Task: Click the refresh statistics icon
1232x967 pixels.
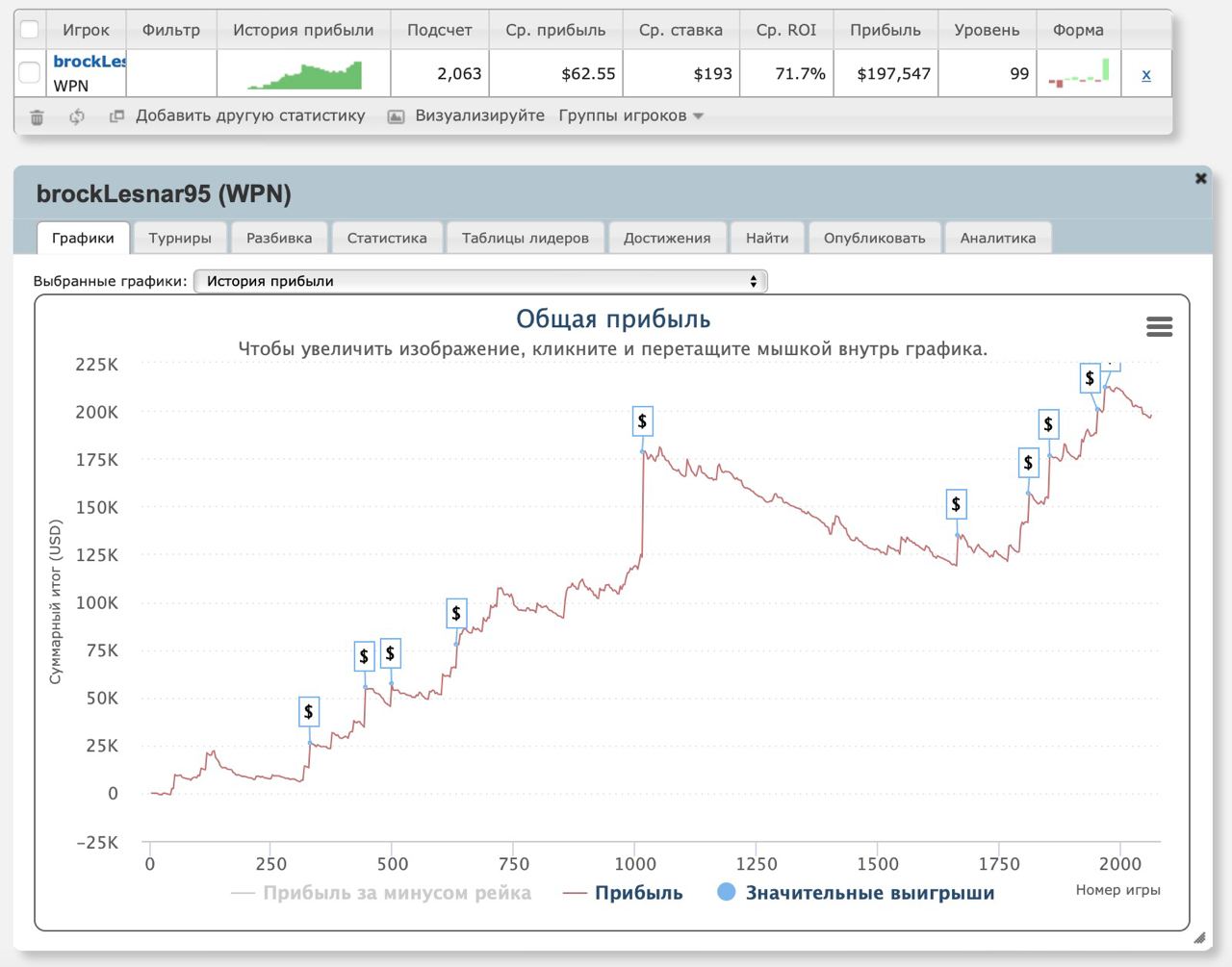Action: point(77,116)
